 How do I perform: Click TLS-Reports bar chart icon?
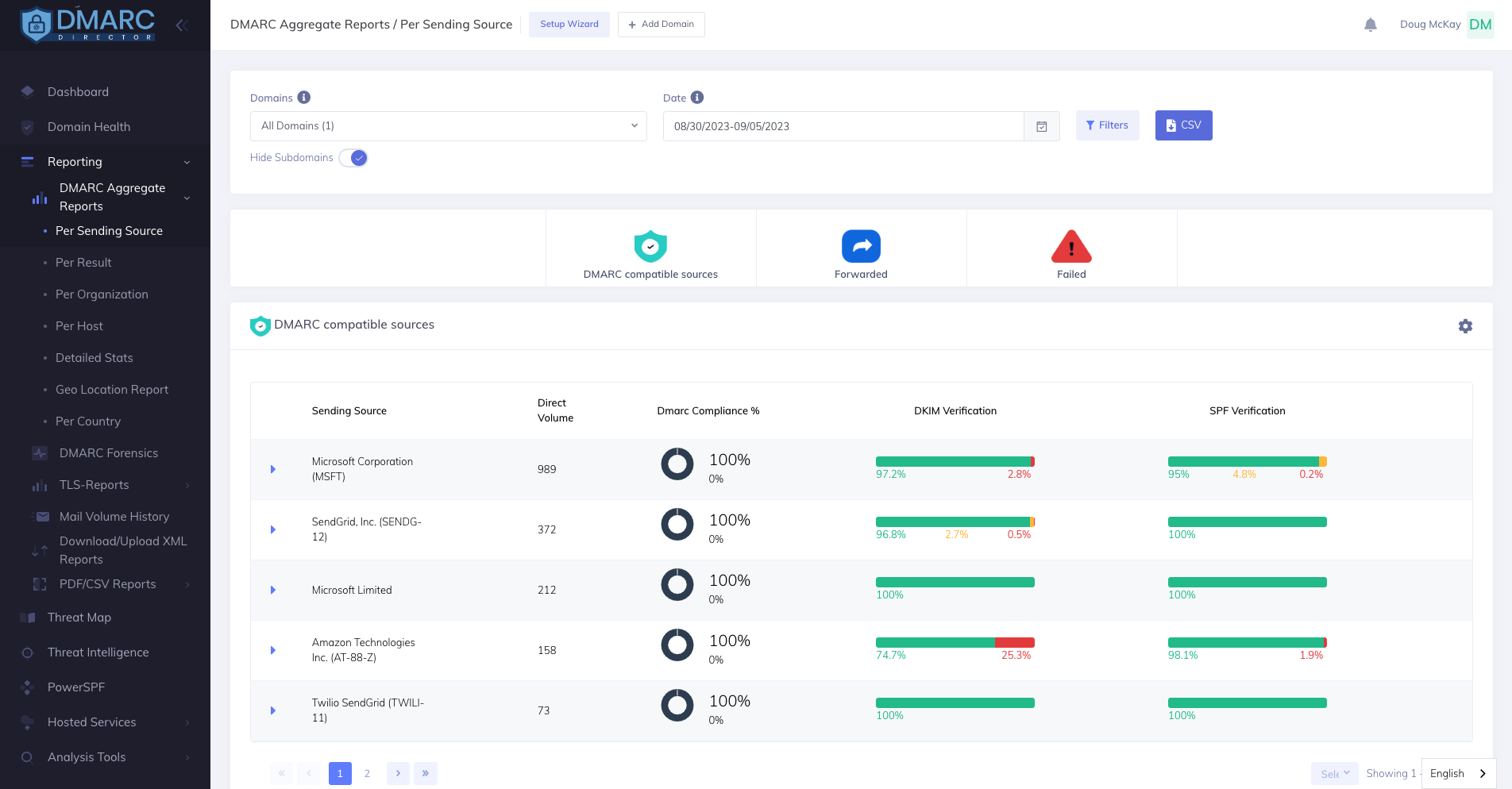pyautogui.click(x=40, y=485)
